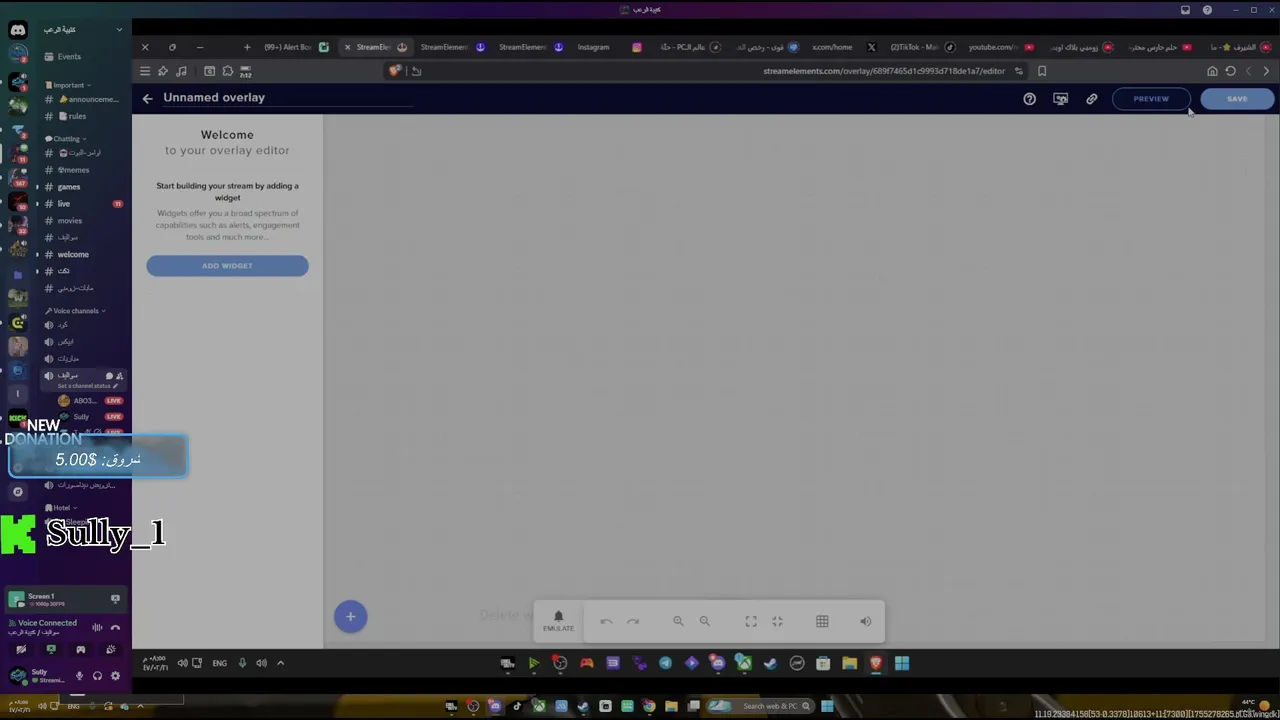Click the Emulate bell icon
This screenshot has width=1280, height=720.
558,620
